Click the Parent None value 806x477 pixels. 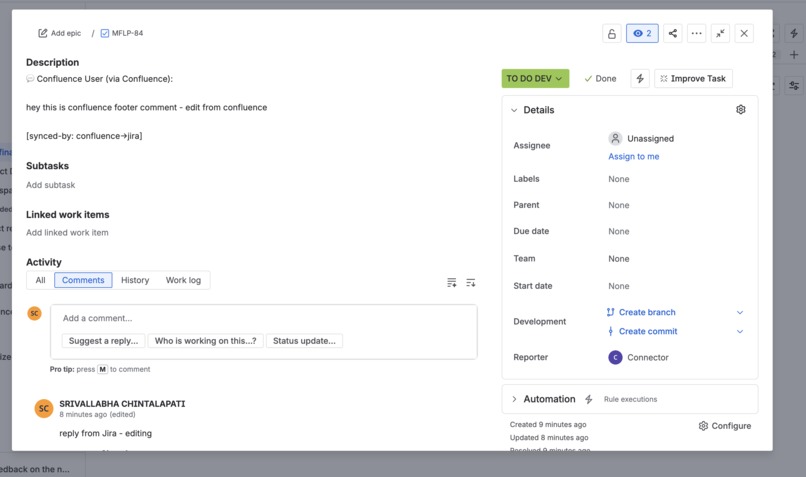[x=618, y=205]
